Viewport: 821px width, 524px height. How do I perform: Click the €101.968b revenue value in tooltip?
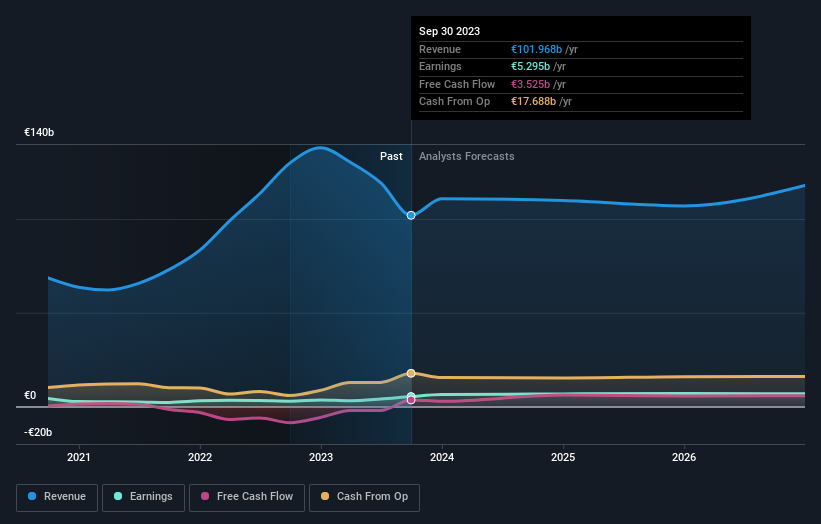(x=536, y=49)
